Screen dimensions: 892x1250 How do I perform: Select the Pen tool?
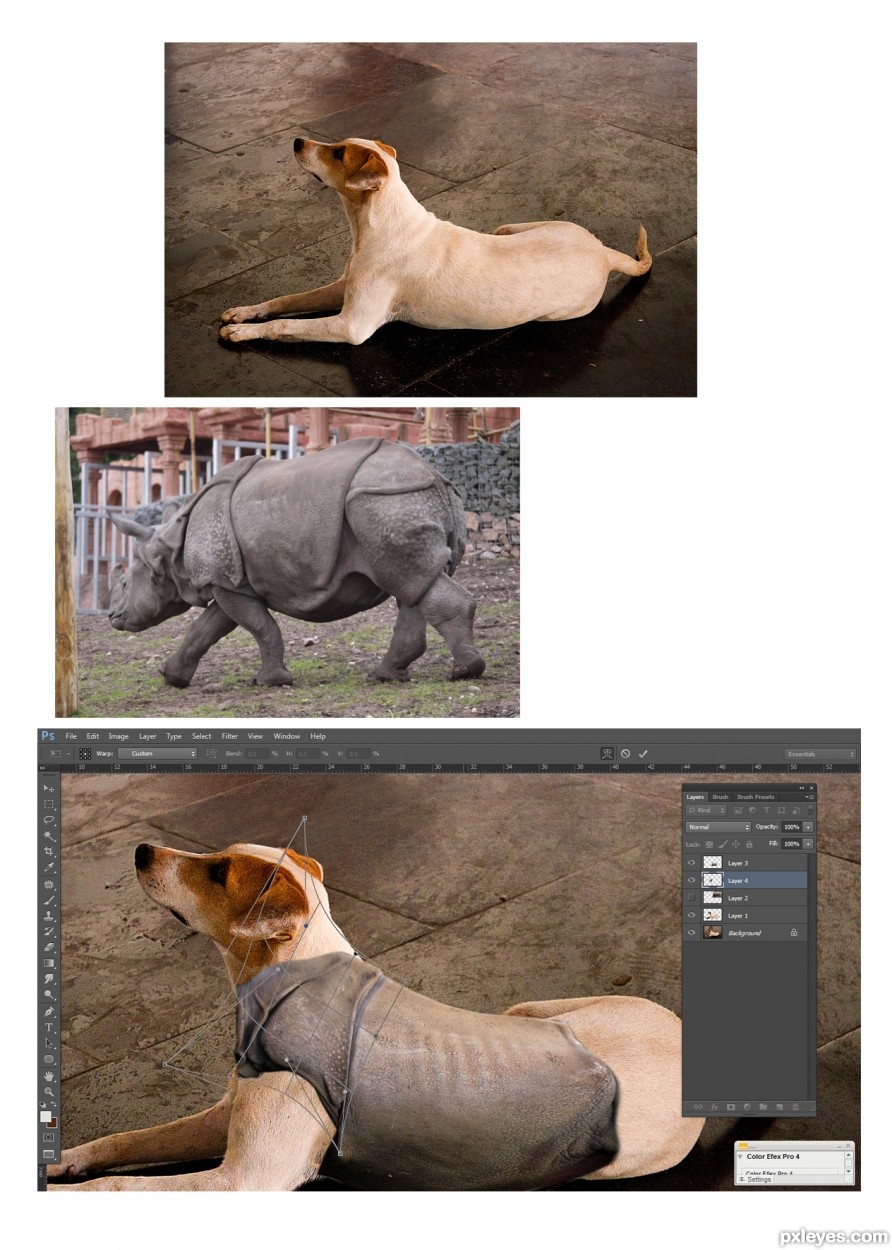tap(49, 1012)
